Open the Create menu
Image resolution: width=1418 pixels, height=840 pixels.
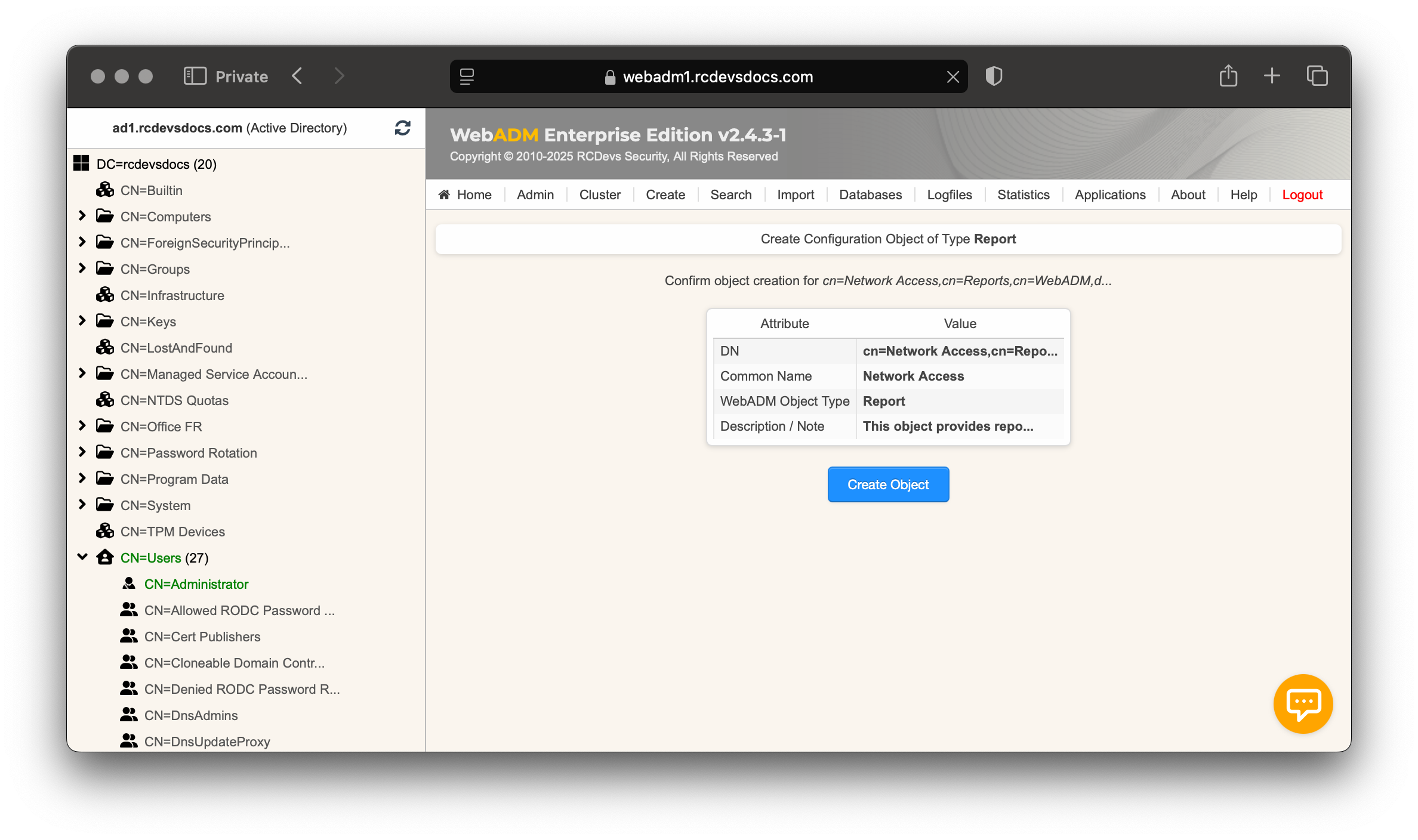pos(665,194)
